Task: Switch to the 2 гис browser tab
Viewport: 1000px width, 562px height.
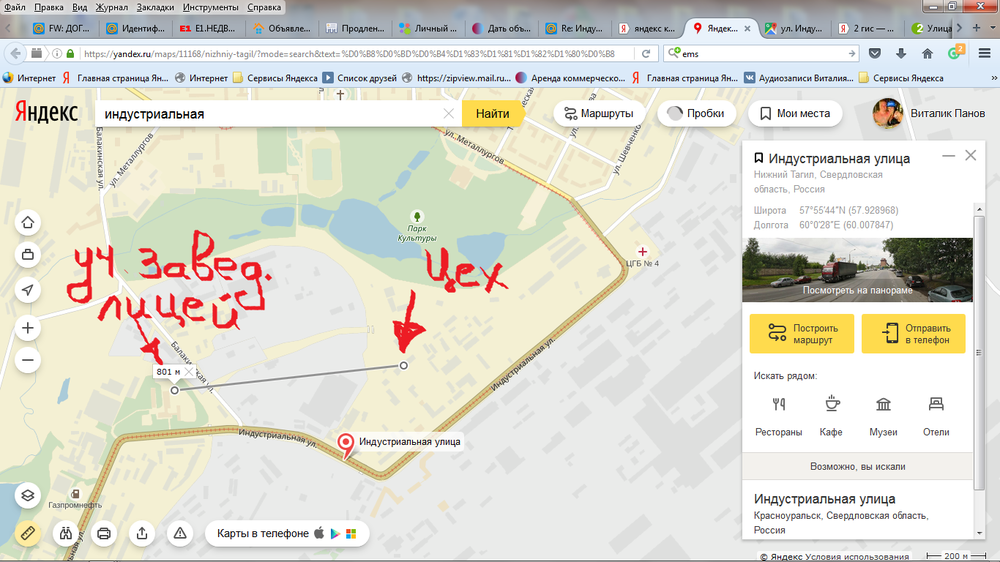Action: pyautogui.click(x=867, y=28)
